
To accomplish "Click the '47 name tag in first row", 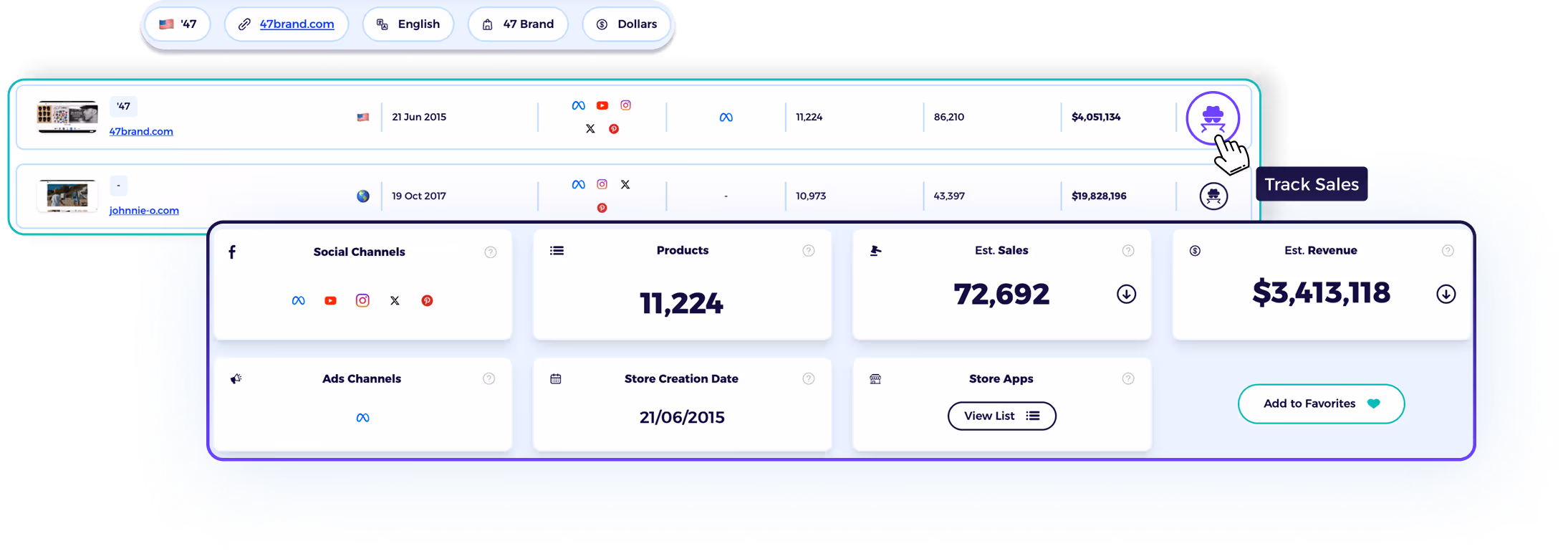I will [123, 106].
